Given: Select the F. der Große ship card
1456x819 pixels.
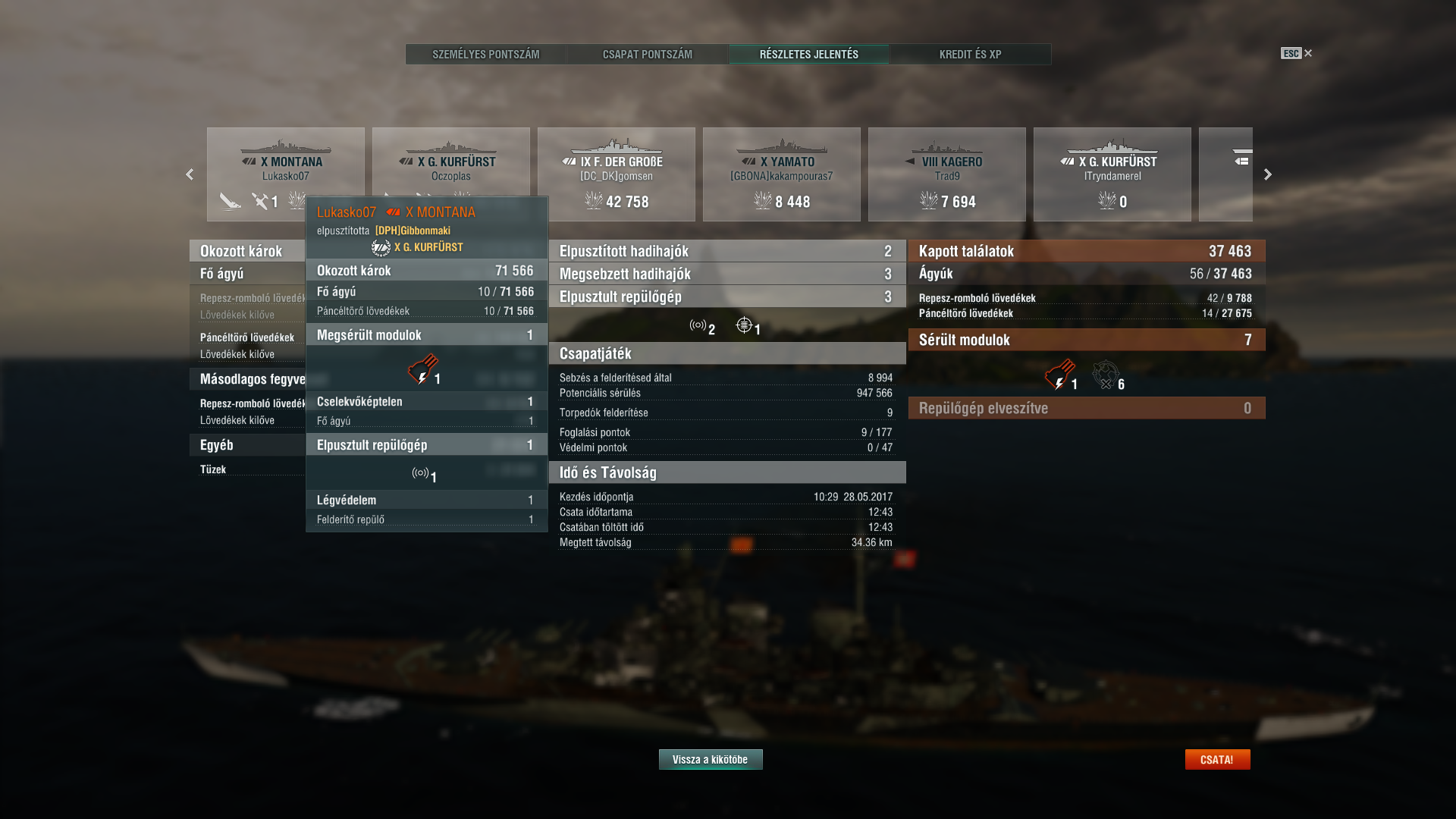Looking at the screenshot, I should 617,174.
